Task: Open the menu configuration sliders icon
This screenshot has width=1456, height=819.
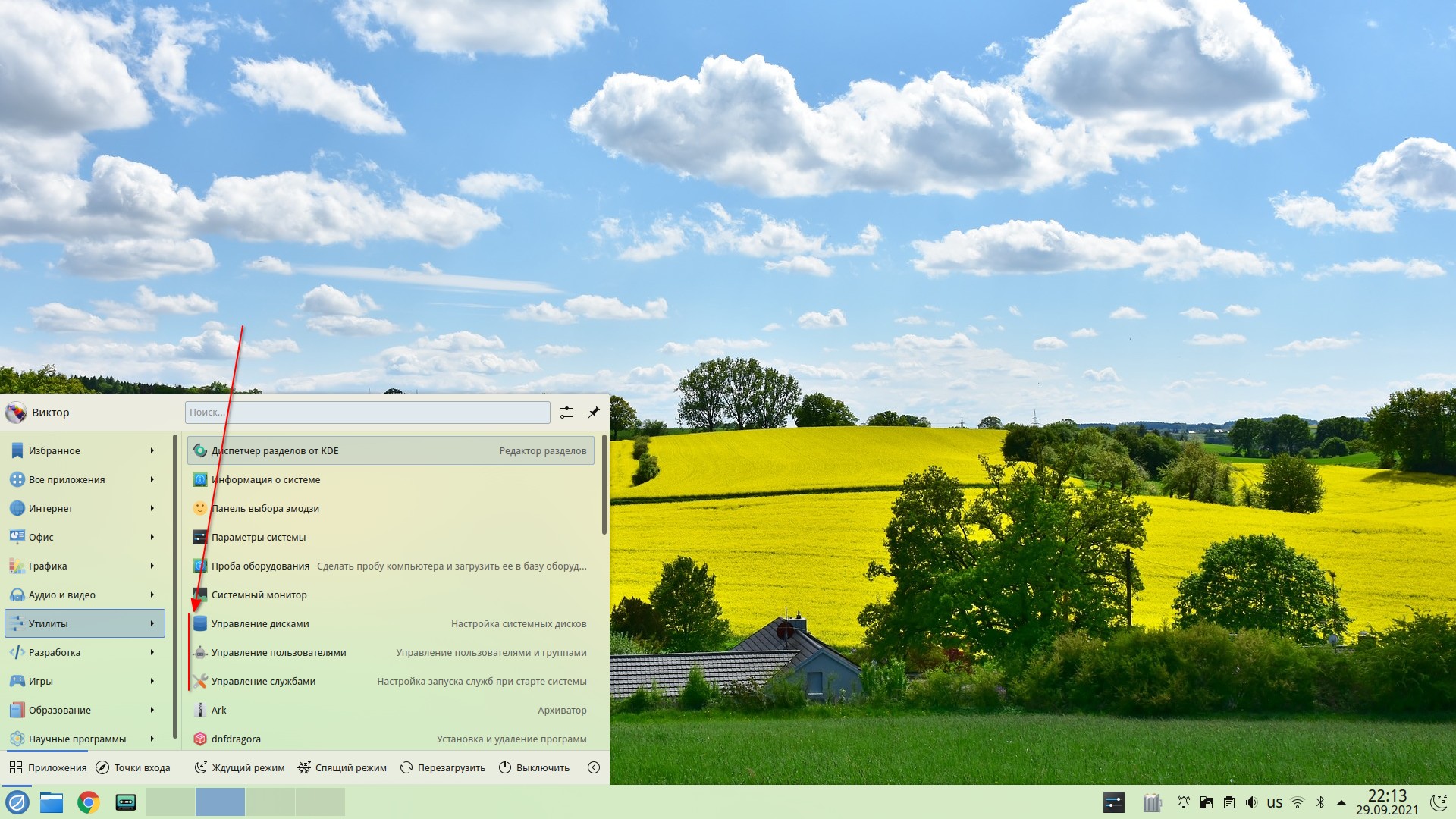Action: (x=566, y=413)
